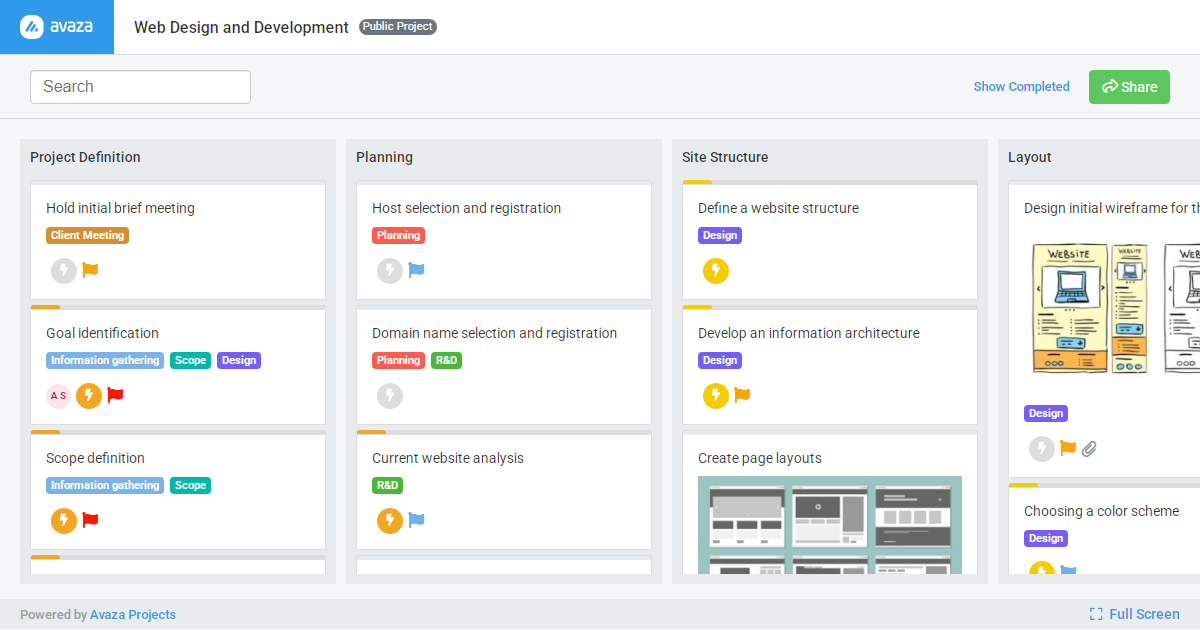Screen dimensions: 1200x630
Task: Open Current website analysis task
Action: click(447, 458)
